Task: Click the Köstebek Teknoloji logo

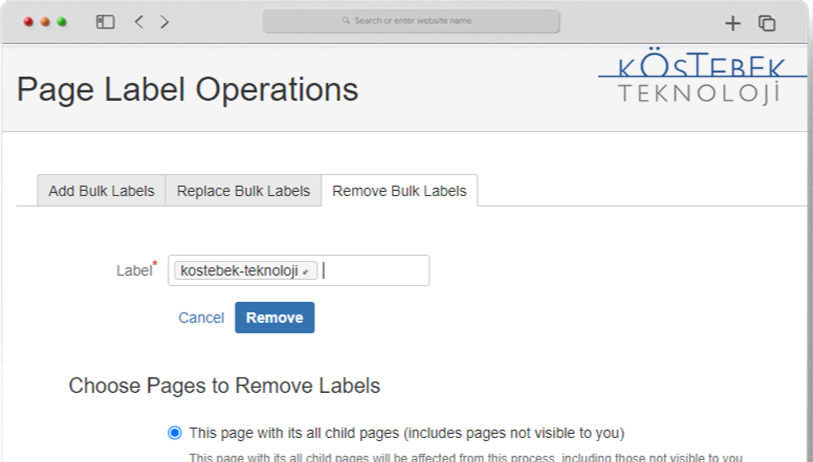Action: click(x=701, y=80)
